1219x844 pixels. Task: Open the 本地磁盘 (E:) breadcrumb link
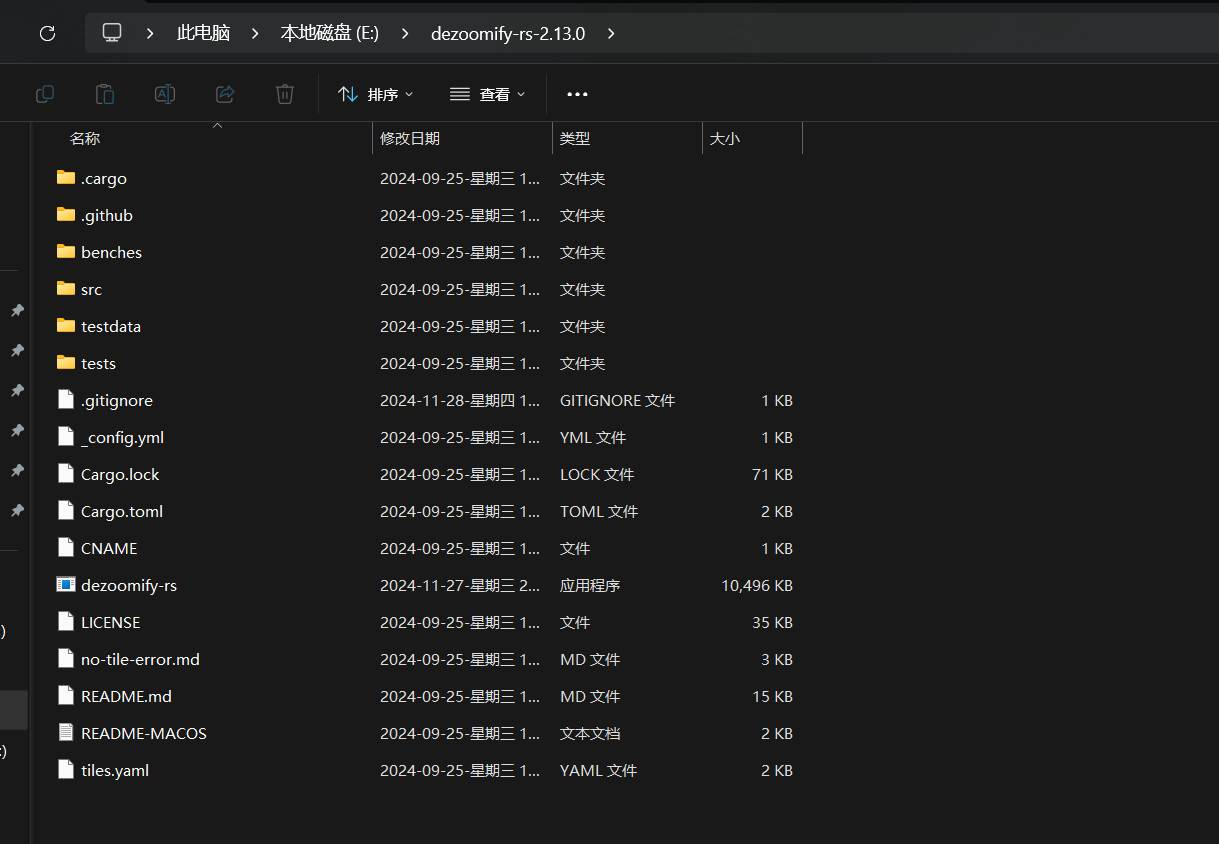coord(330,31)
